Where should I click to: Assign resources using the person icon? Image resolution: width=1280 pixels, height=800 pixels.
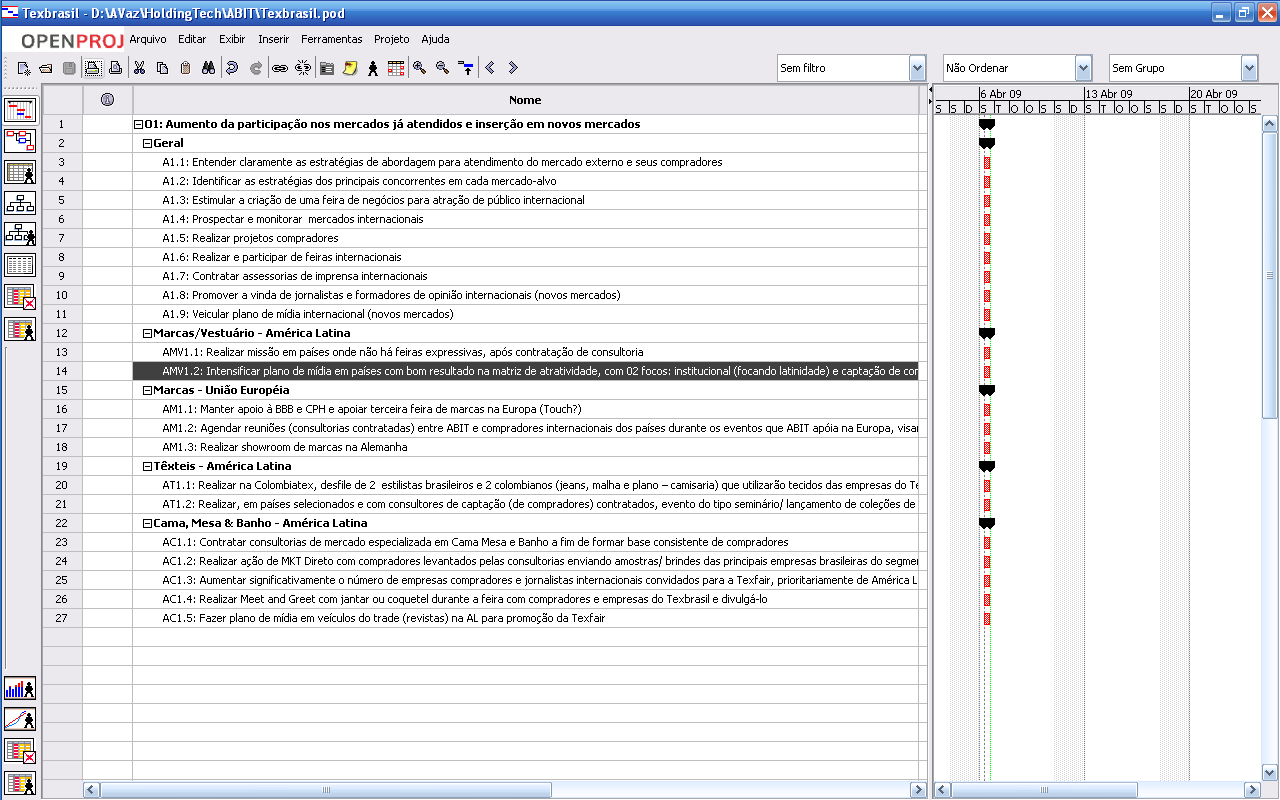click(372, 68)
